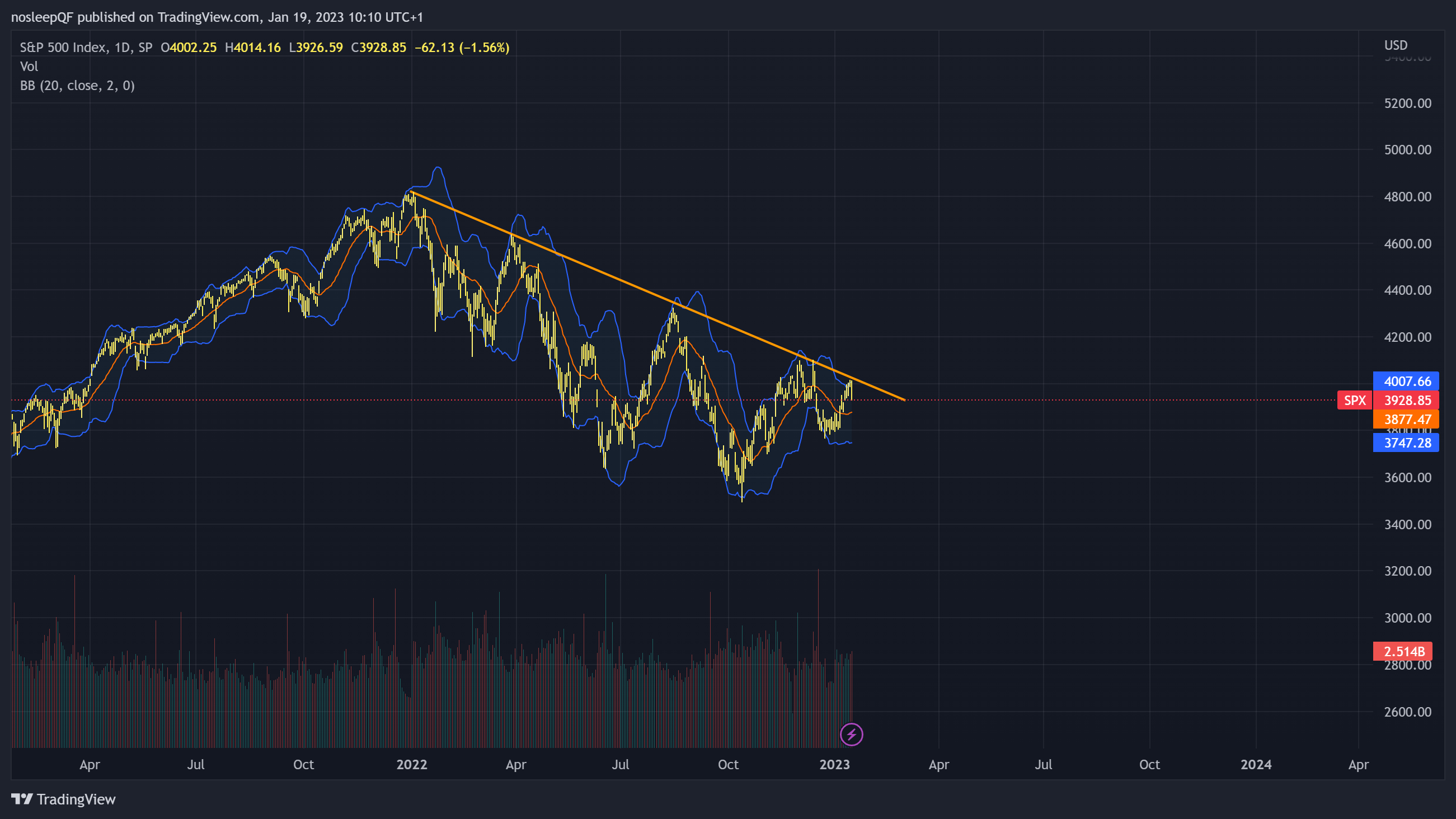Screen dimensions: 1456x819
Task: Click the BB (20, close, 2, 0) indicator label
Action: coord(77,86)
